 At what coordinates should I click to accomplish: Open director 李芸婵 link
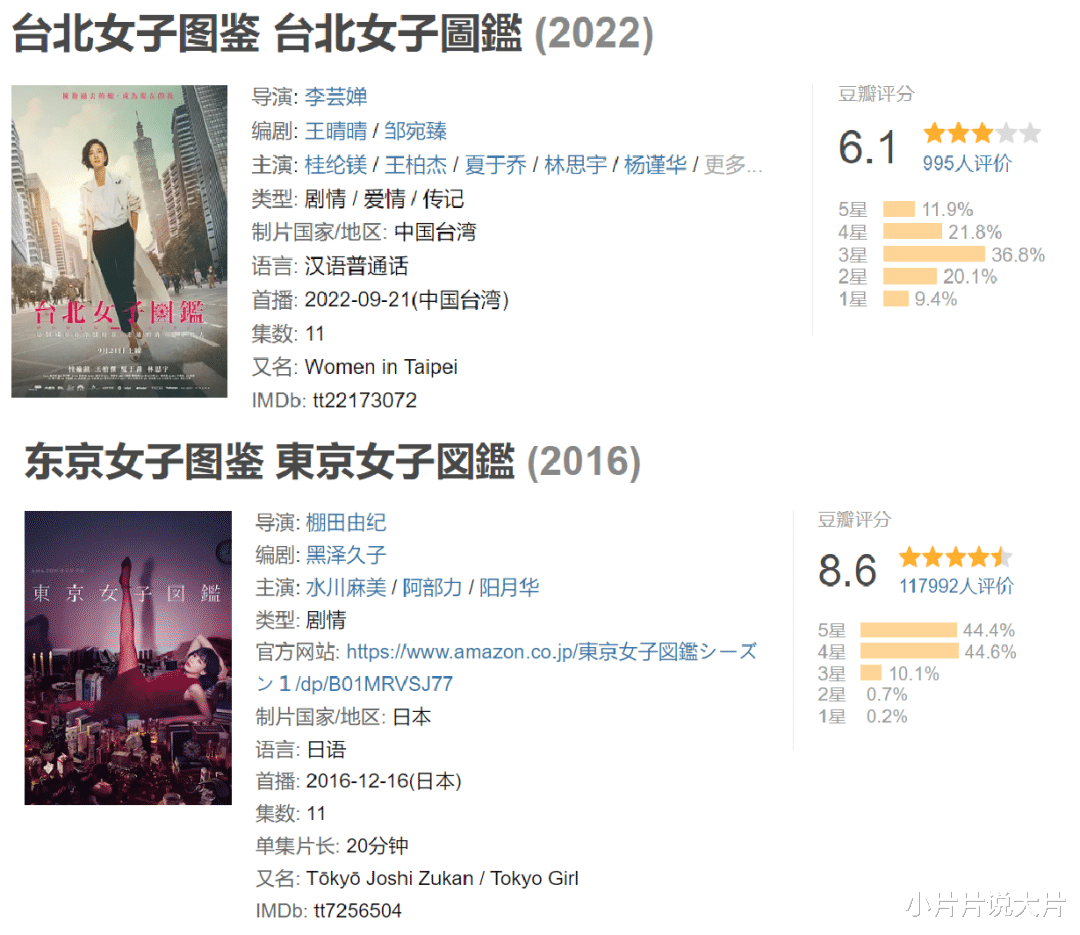336,96
